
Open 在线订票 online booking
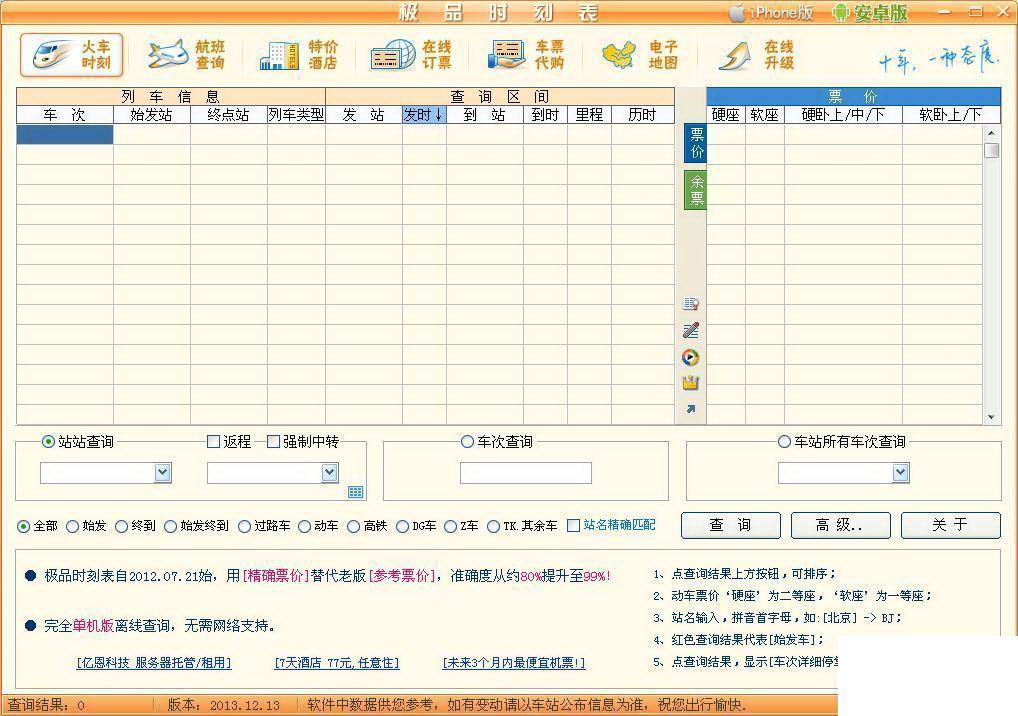pos(411,55)
